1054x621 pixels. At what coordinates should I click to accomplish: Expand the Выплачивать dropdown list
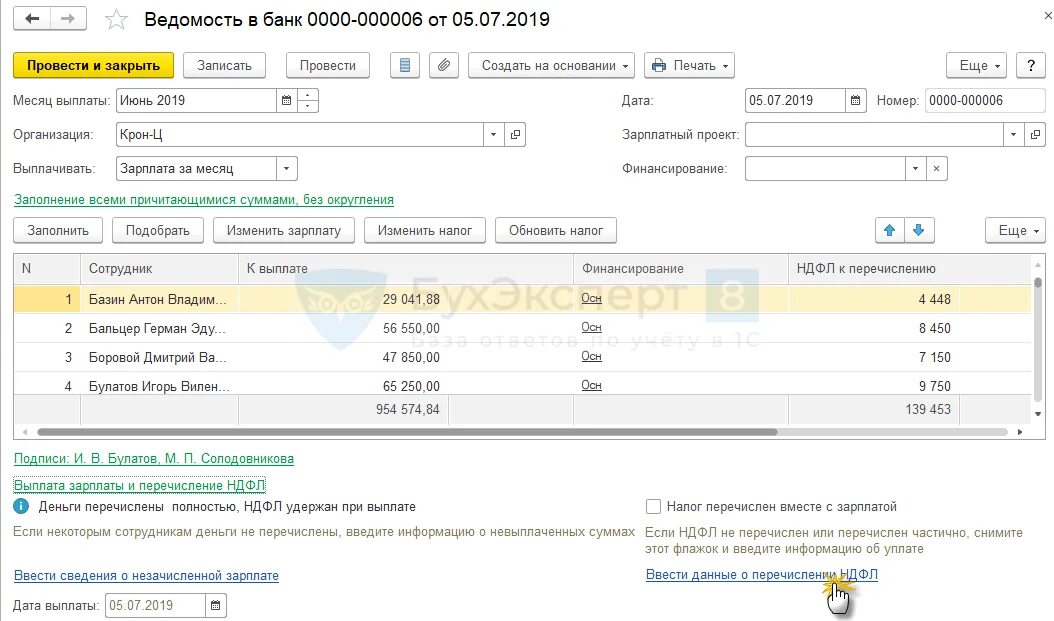(x=286, y=169)
